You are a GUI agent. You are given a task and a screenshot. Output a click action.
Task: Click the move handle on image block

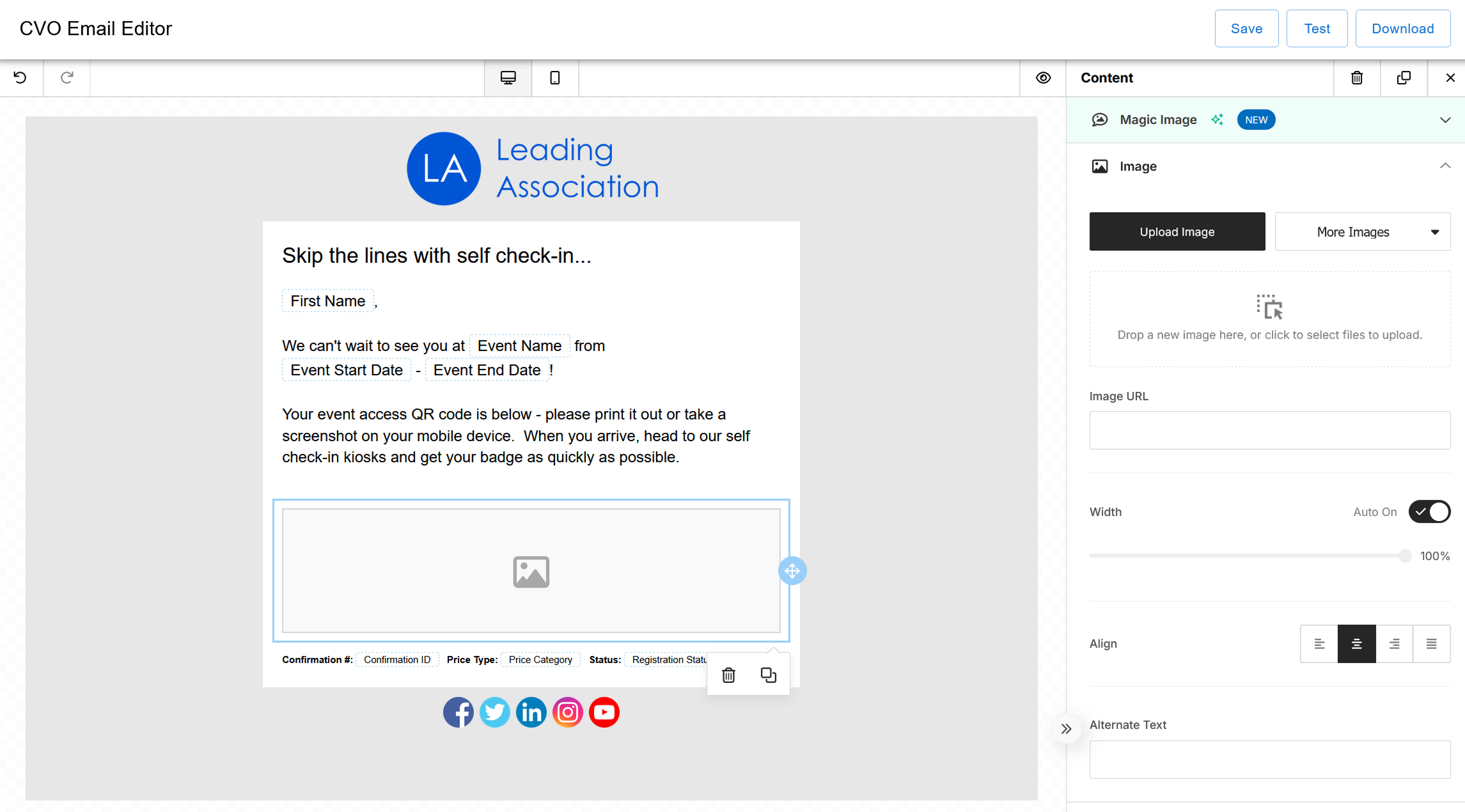click(x=792, y=571)
